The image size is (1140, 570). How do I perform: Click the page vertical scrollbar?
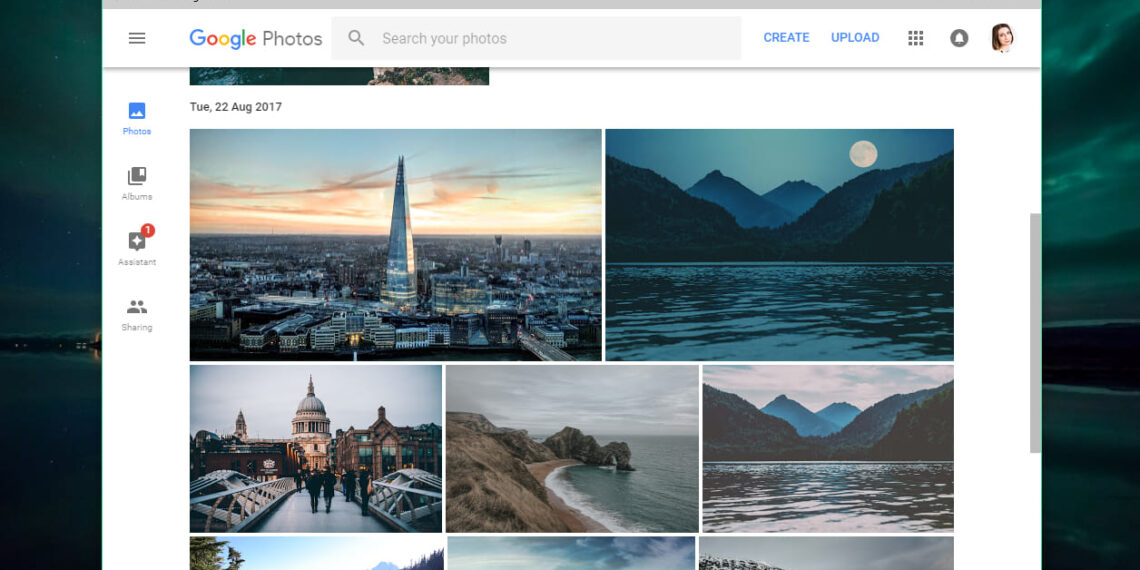1035,332
